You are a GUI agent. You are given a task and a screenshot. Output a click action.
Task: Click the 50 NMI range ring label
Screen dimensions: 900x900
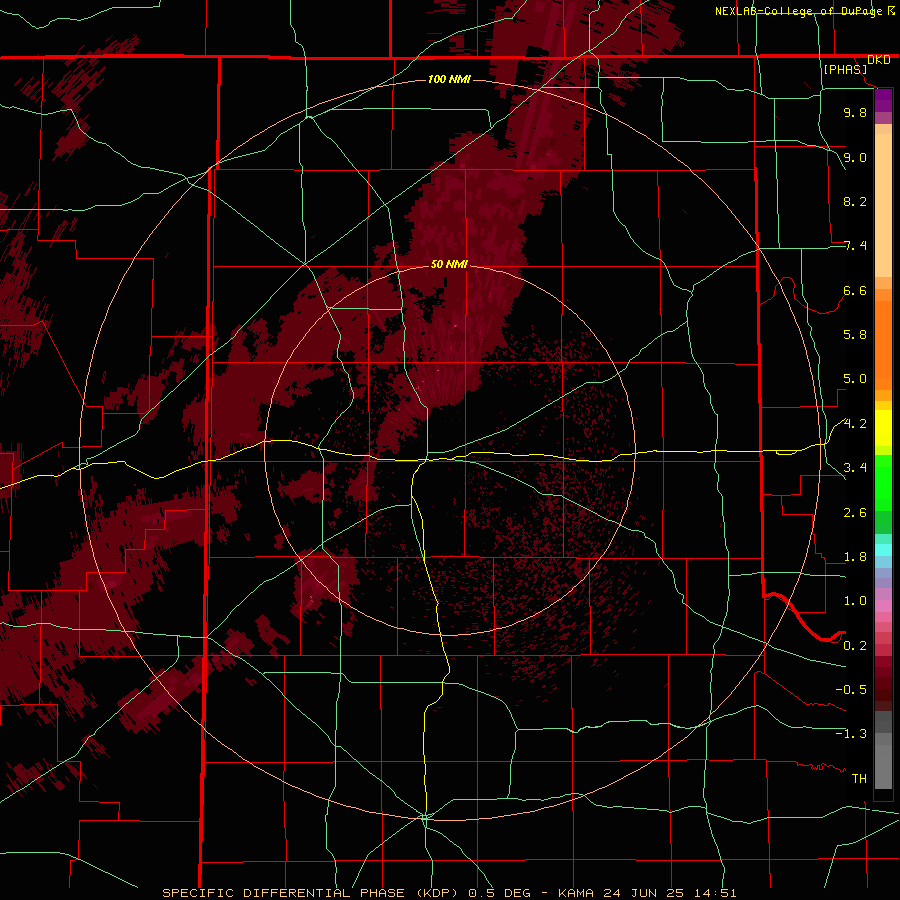(449, 264)
